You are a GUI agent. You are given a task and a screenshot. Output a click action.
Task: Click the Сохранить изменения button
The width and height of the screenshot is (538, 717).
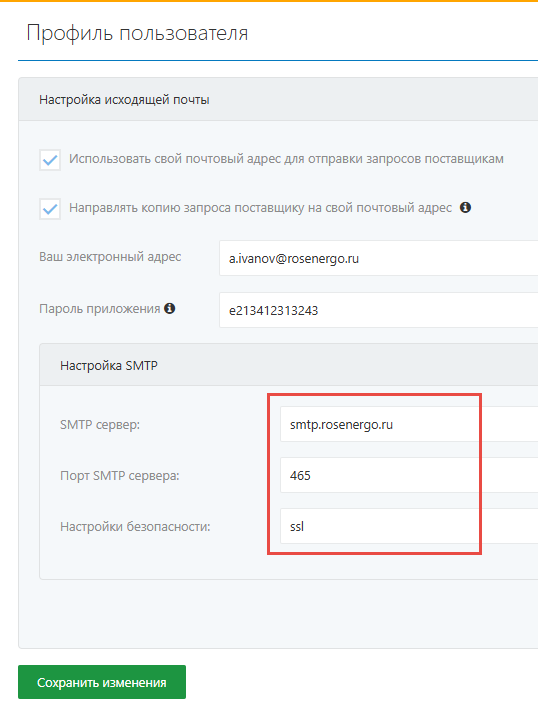pos(102,682)
